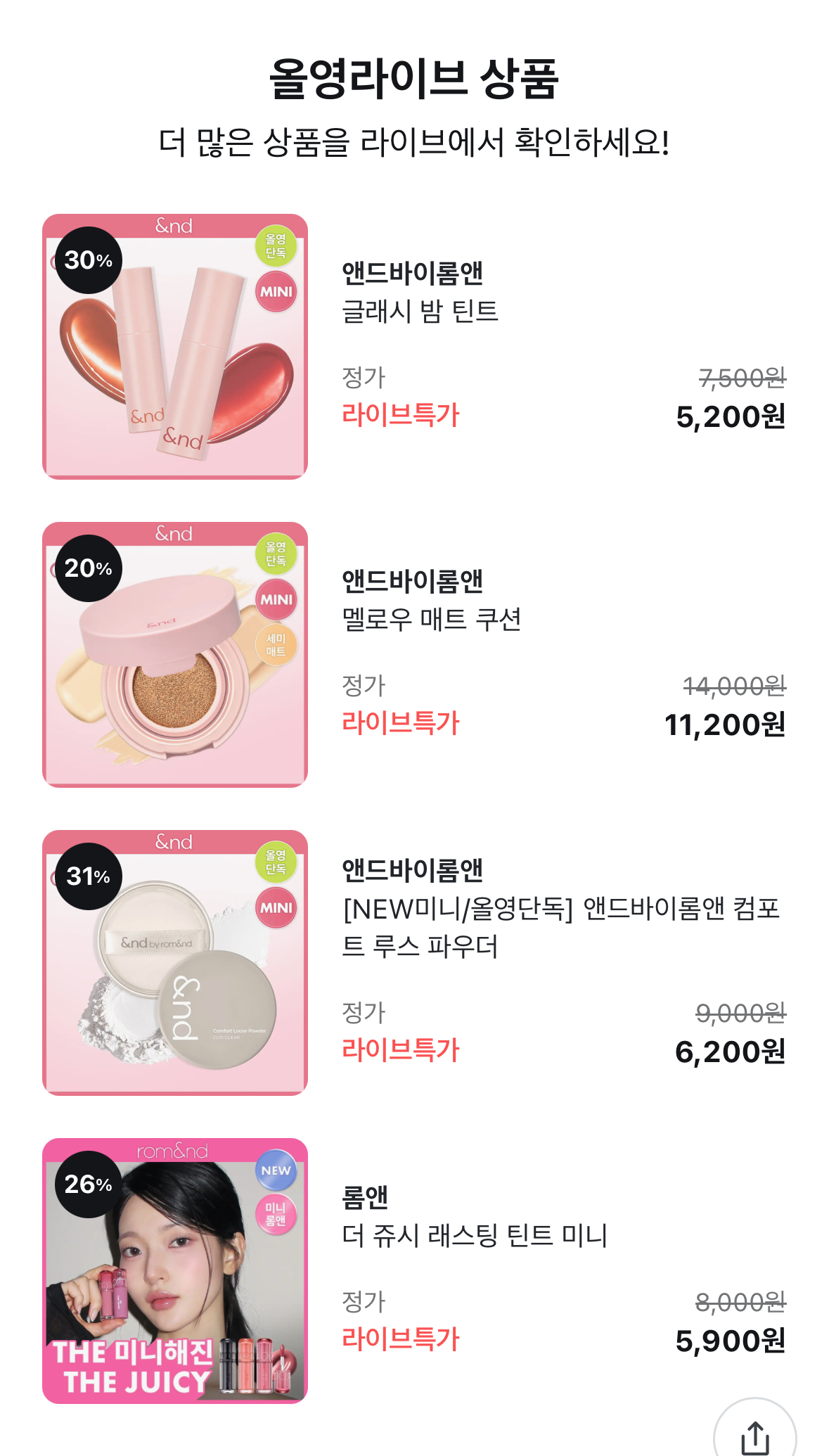Tap the NEW badge on the rom&nd product

pos(276,1170)
